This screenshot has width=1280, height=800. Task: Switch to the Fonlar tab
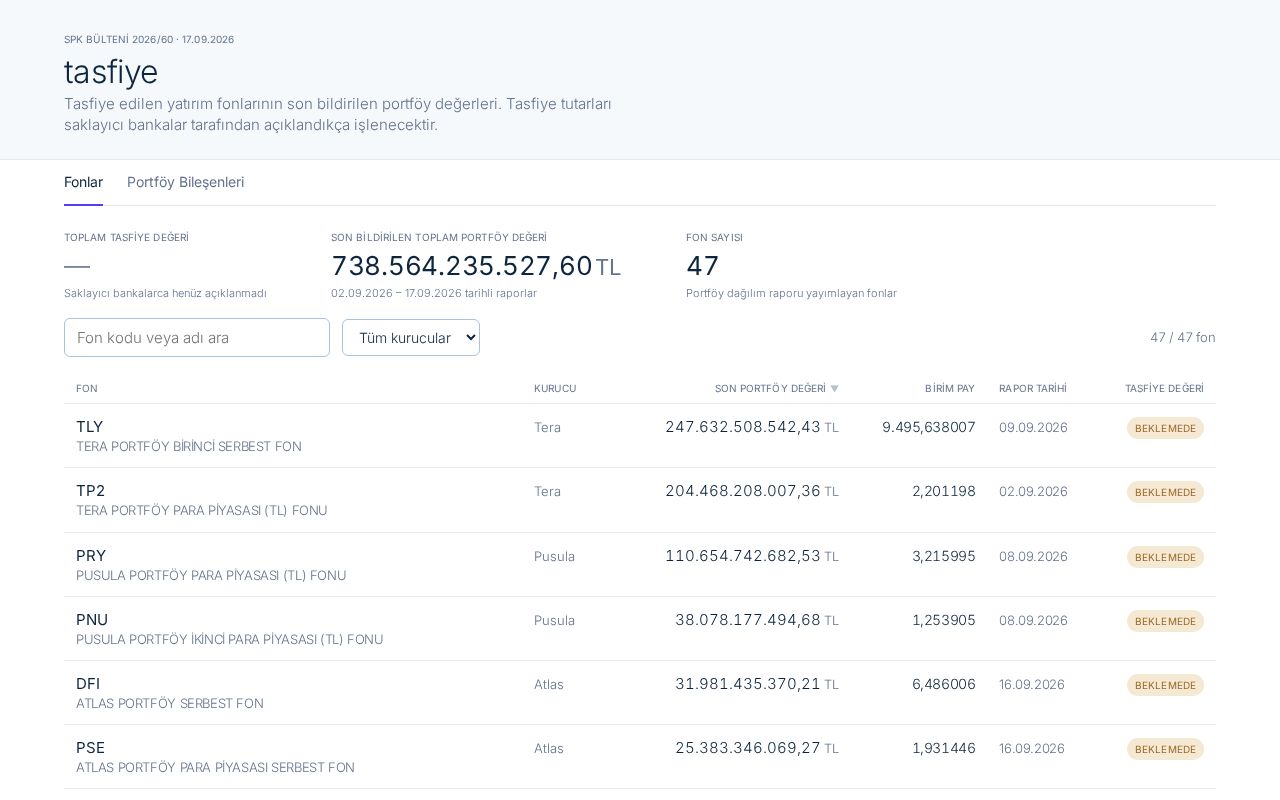tap(83, 182)
